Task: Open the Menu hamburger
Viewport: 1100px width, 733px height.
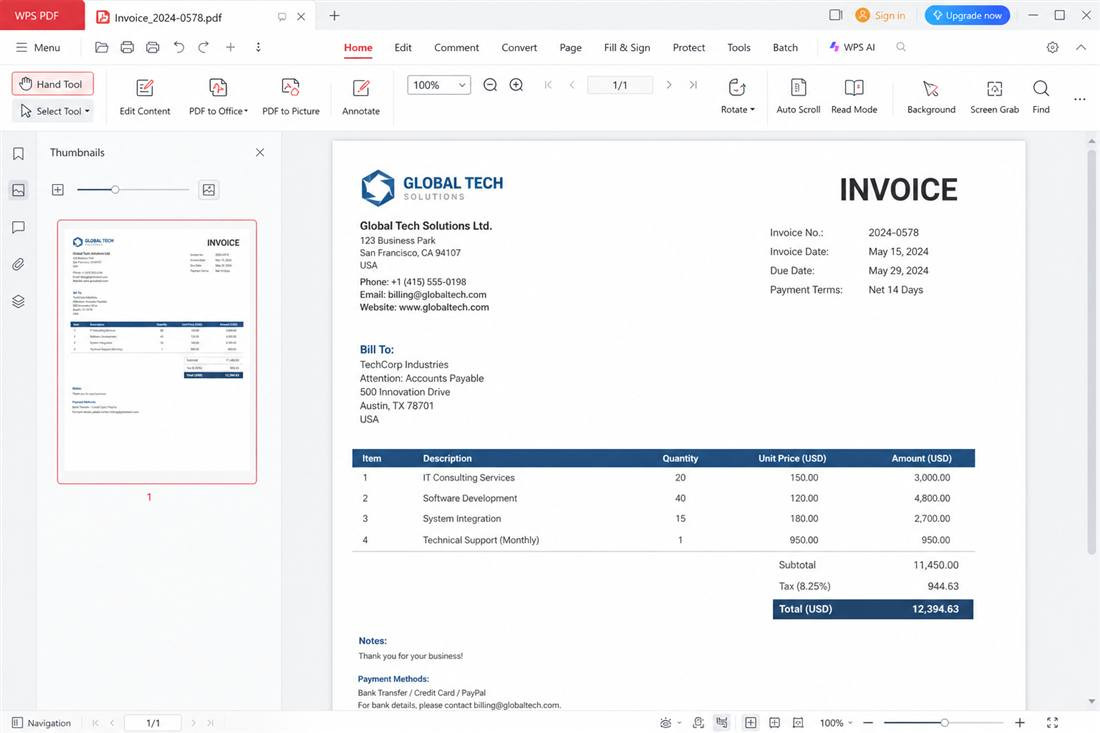Action: click(38, 47)
